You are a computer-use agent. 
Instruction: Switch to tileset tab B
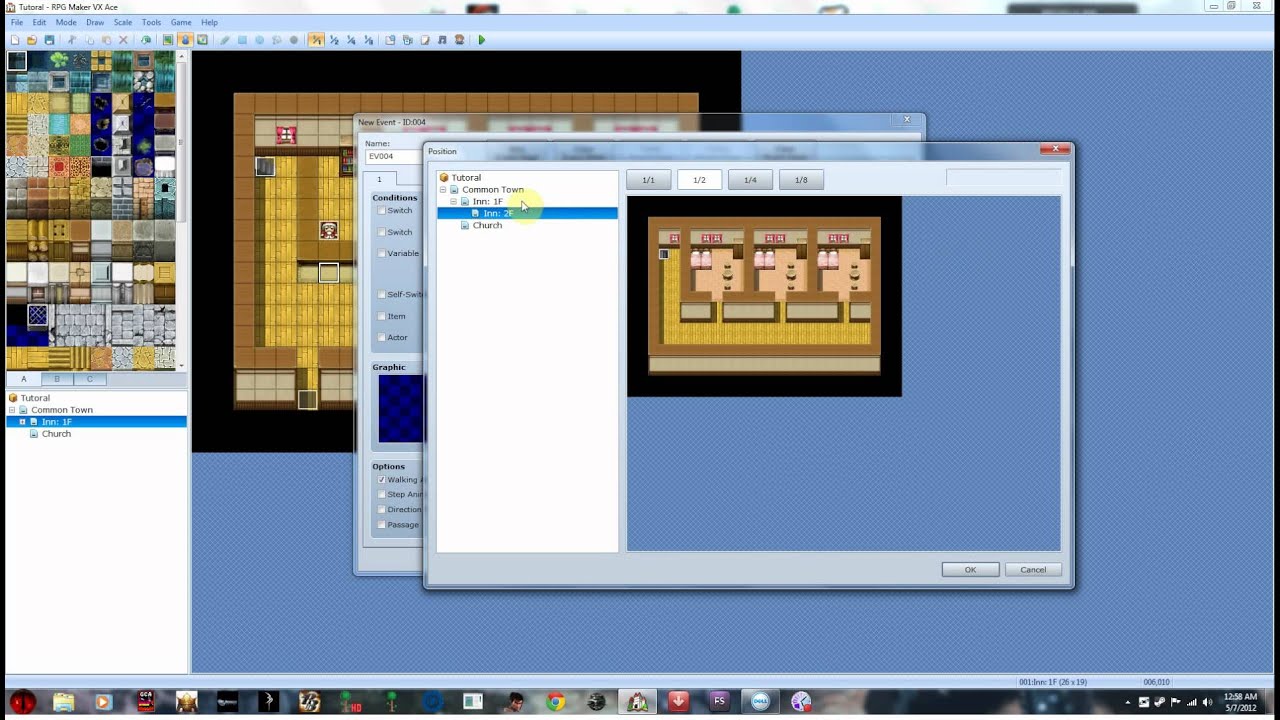pyautogui.click(x=57, y=379)
